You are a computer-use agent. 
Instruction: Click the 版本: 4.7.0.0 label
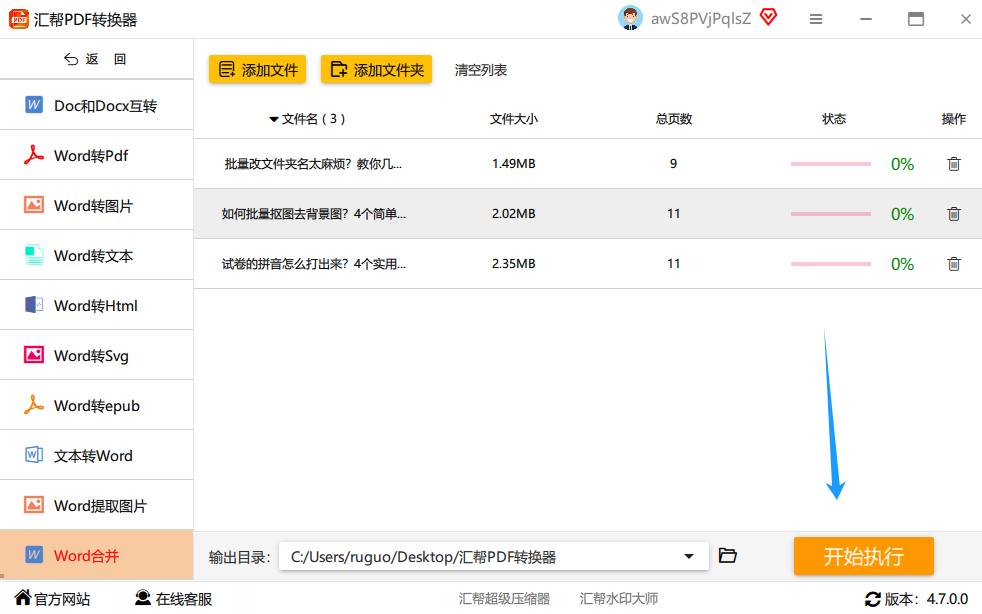926,599
